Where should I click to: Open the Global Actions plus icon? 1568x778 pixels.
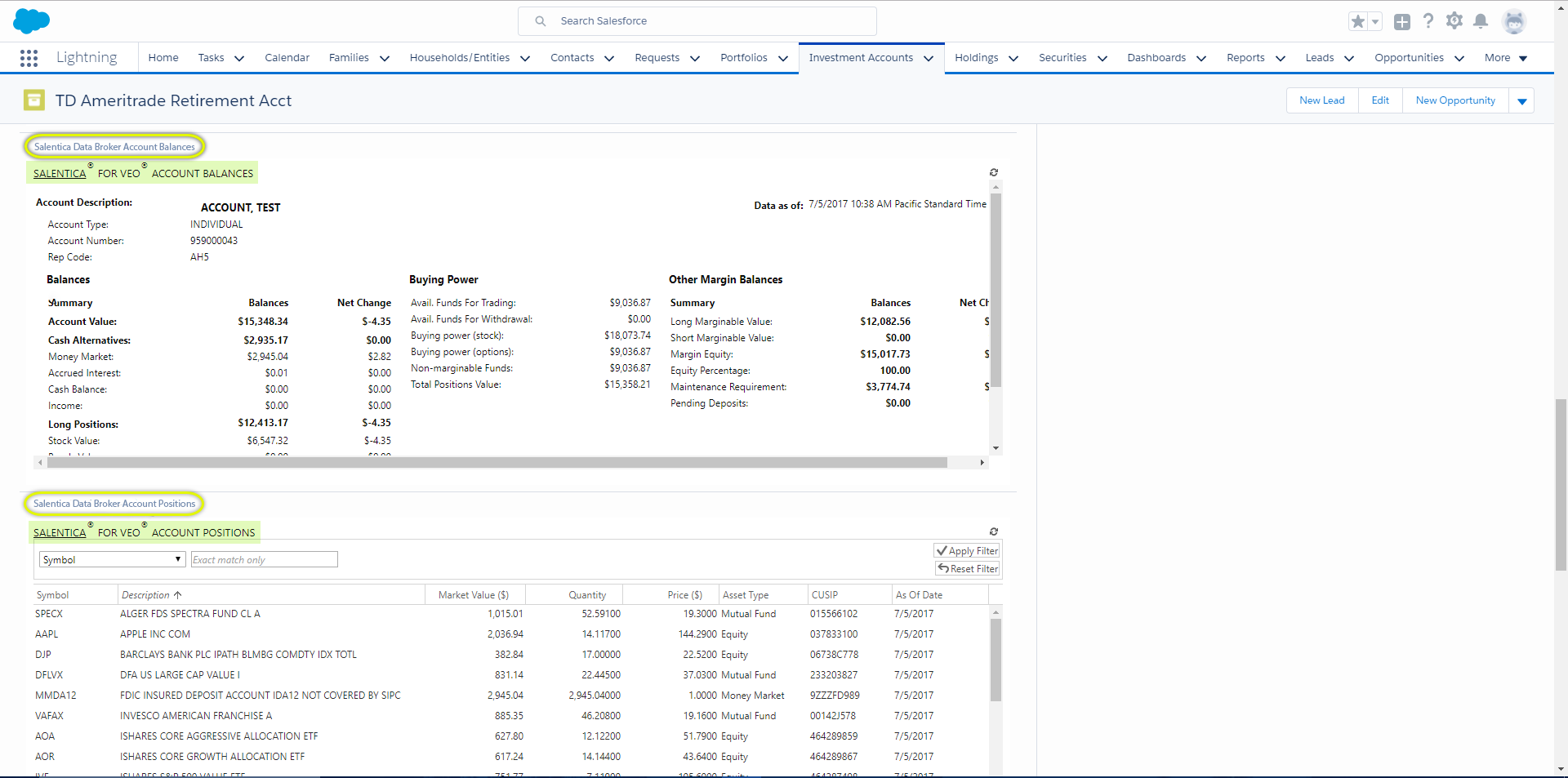tap(1402, 22)
